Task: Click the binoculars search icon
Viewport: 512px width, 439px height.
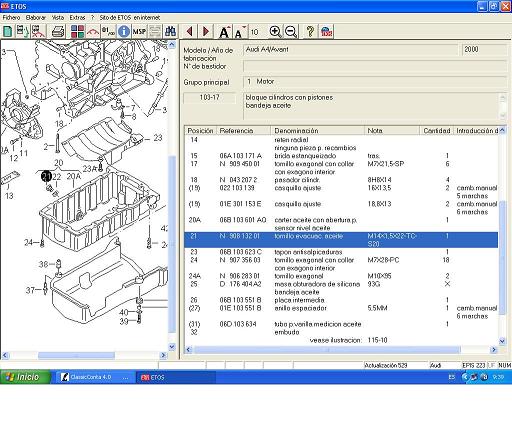Action: [x=171, y=32]
